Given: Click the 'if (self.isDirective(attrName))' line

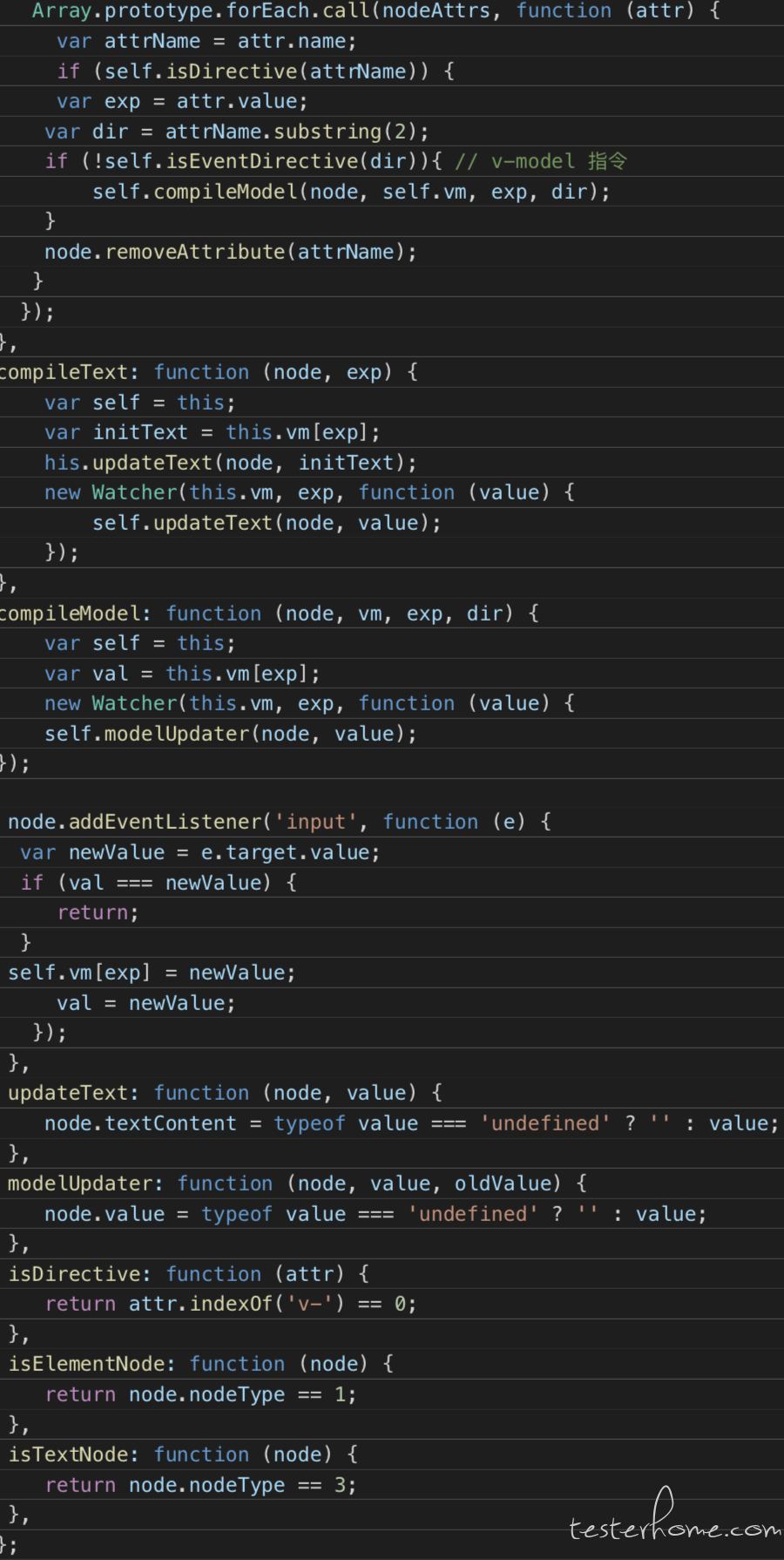Looking at the screenshot, I should coord(256,71).
